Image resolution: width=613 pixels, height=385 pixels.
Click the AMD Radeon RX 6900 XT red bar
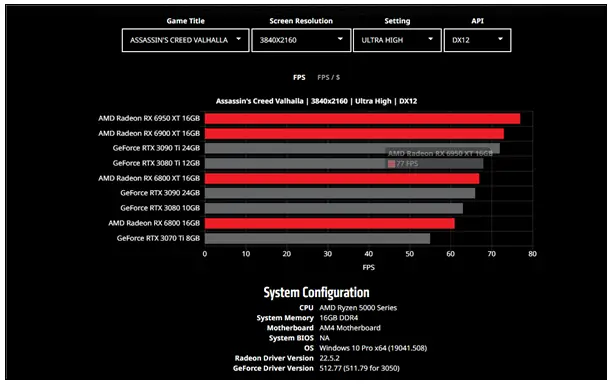point(354,134)
